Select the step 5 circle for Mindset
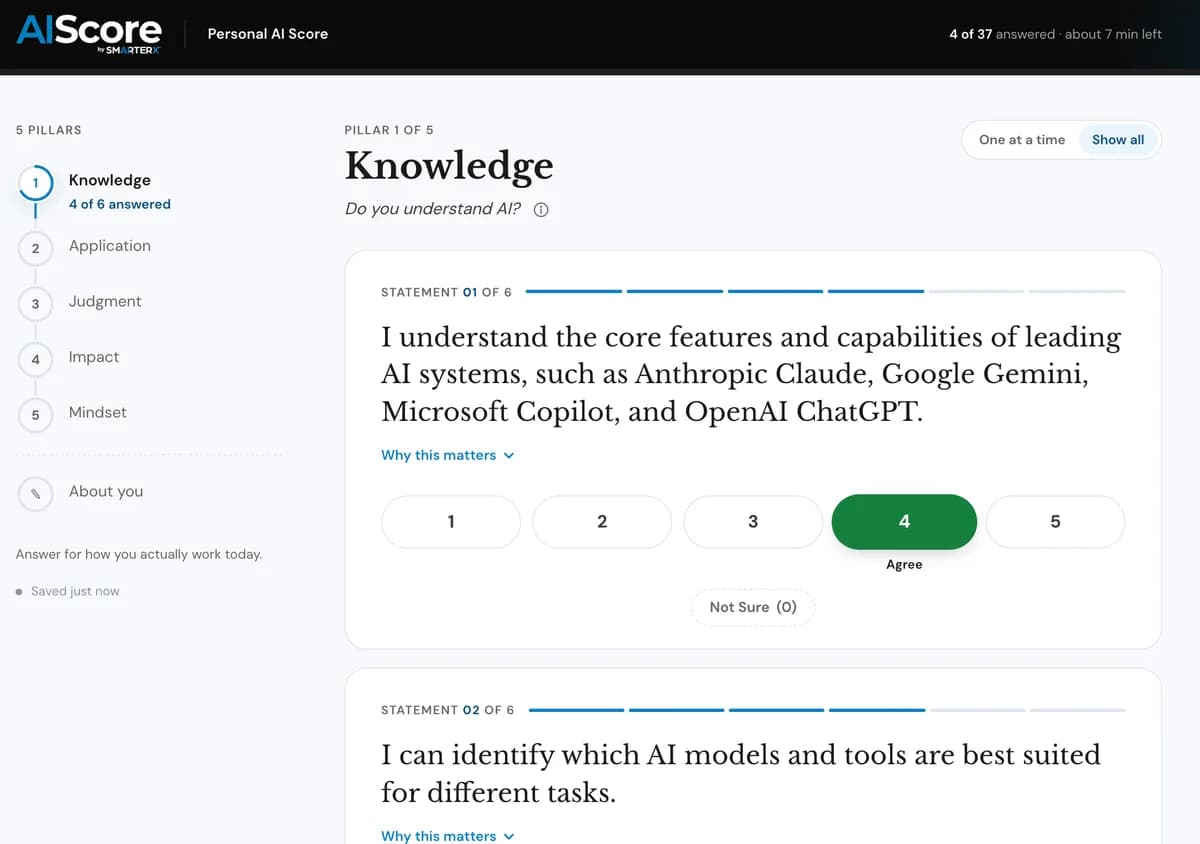Screen dimensions: 1200x844 35,414
